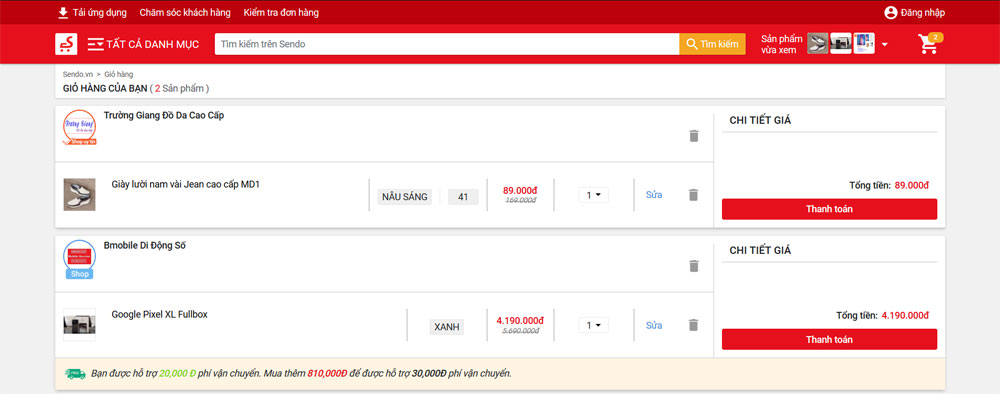
Task: Click Google Pixel product thumbnail in cart
Action: pyautogui.click(x=80, y=325)
